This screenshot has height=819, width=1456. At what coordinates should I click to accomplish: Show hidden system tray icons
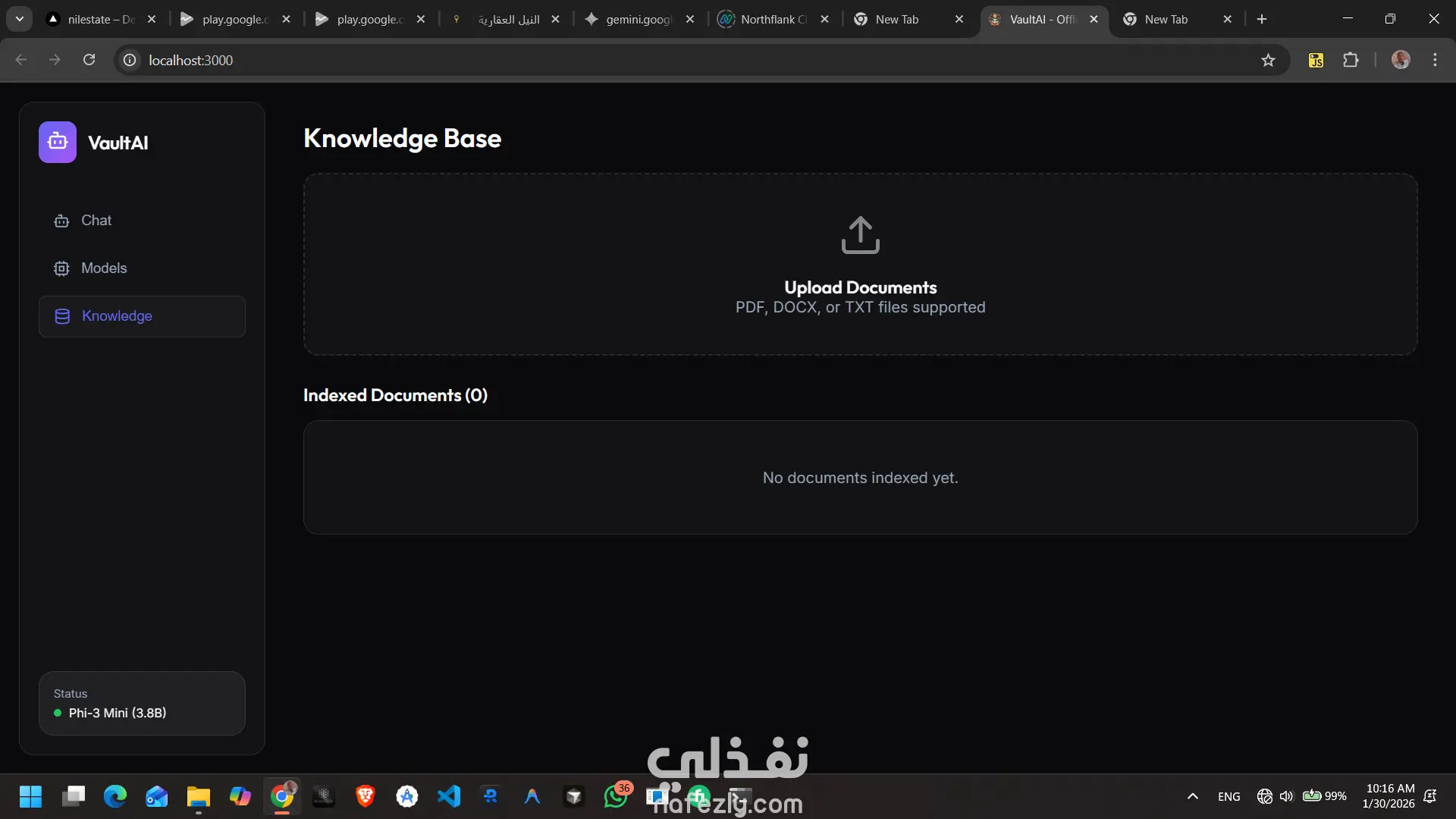click(1192, 796)
